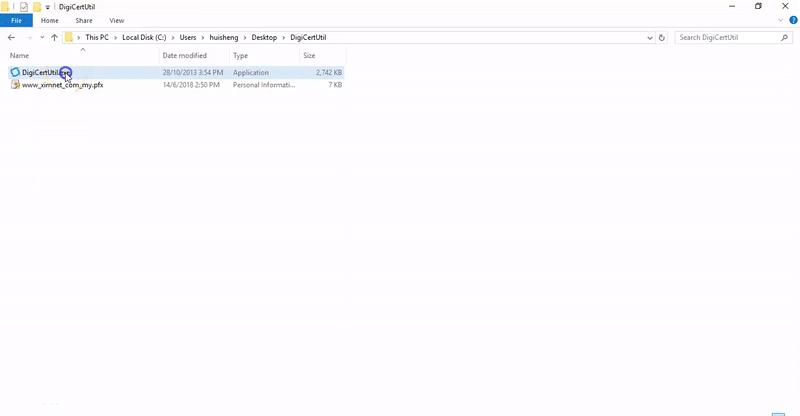Viewport: 800px width, 416px height.
Task: Click the folder icon in address bar
Action: click(x=68, y=37)
